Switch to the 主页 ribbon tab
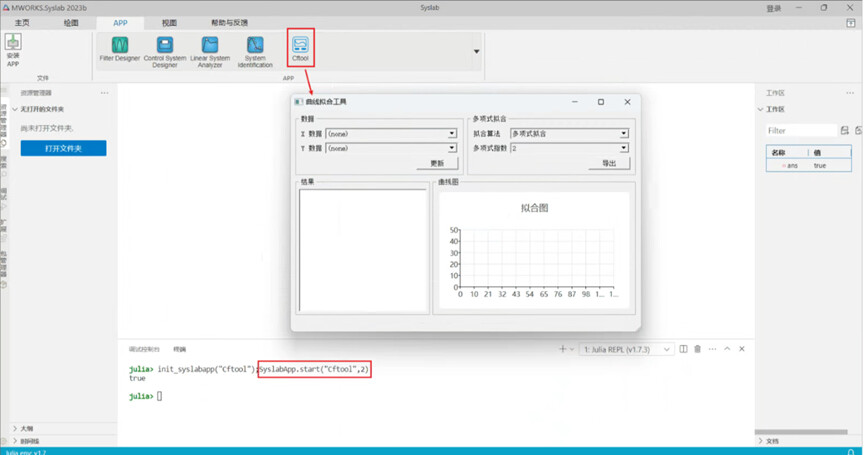 pos(22,23)
